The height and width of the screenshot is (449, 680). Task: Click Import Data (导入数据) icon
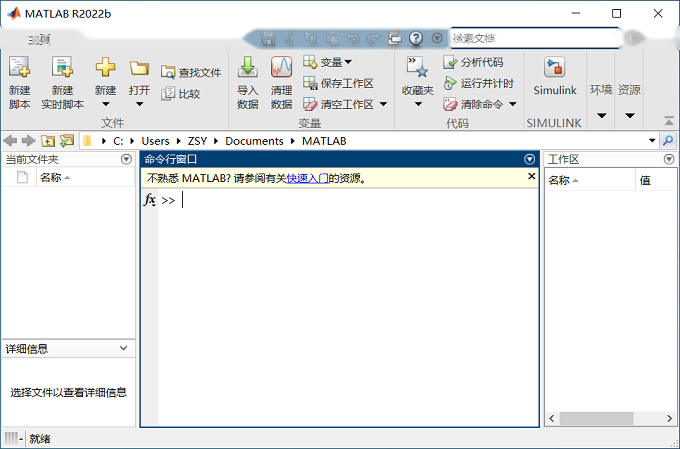248,67
